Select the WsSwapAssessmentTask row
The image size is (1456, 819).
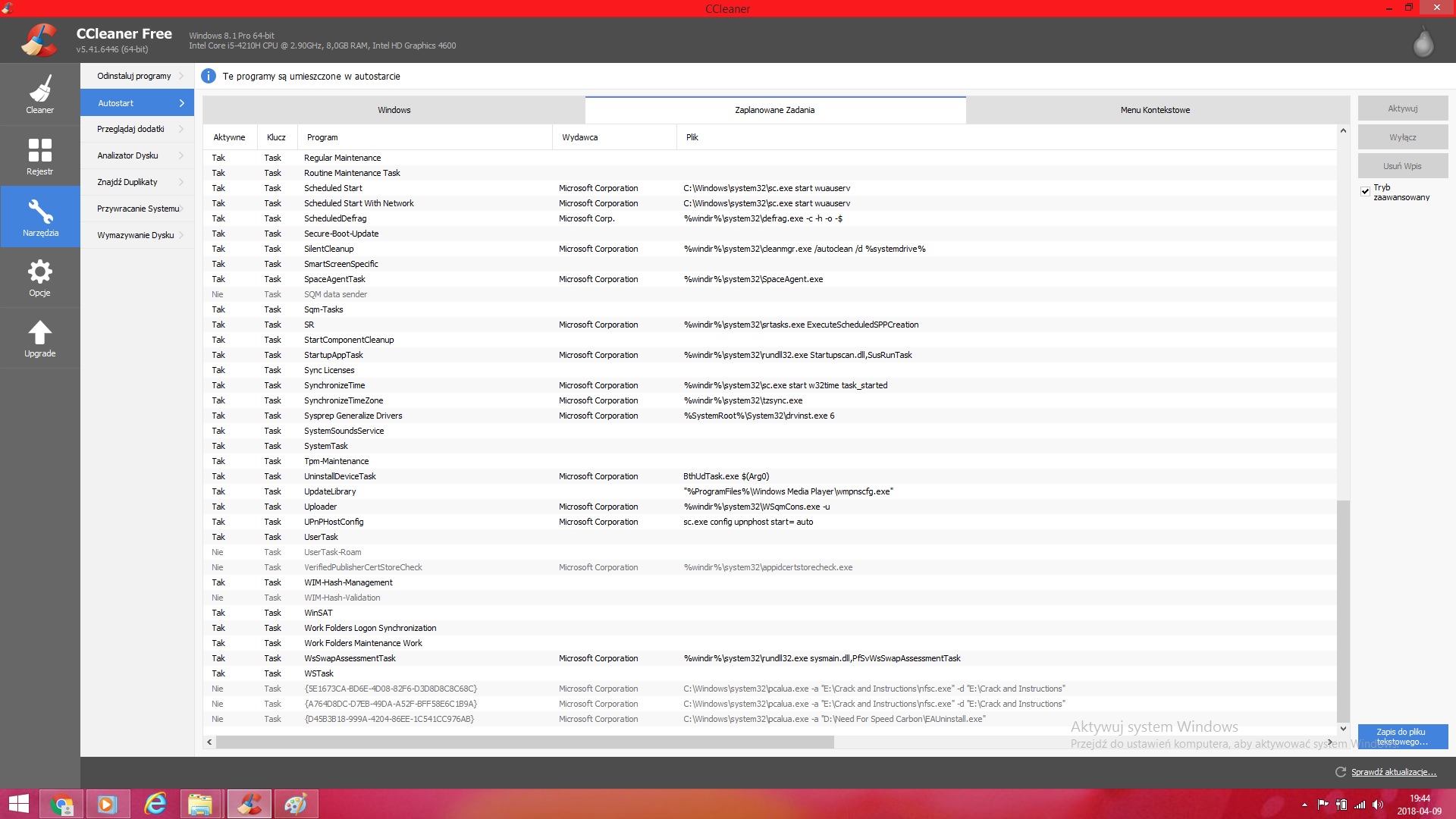tap(770, 658)
